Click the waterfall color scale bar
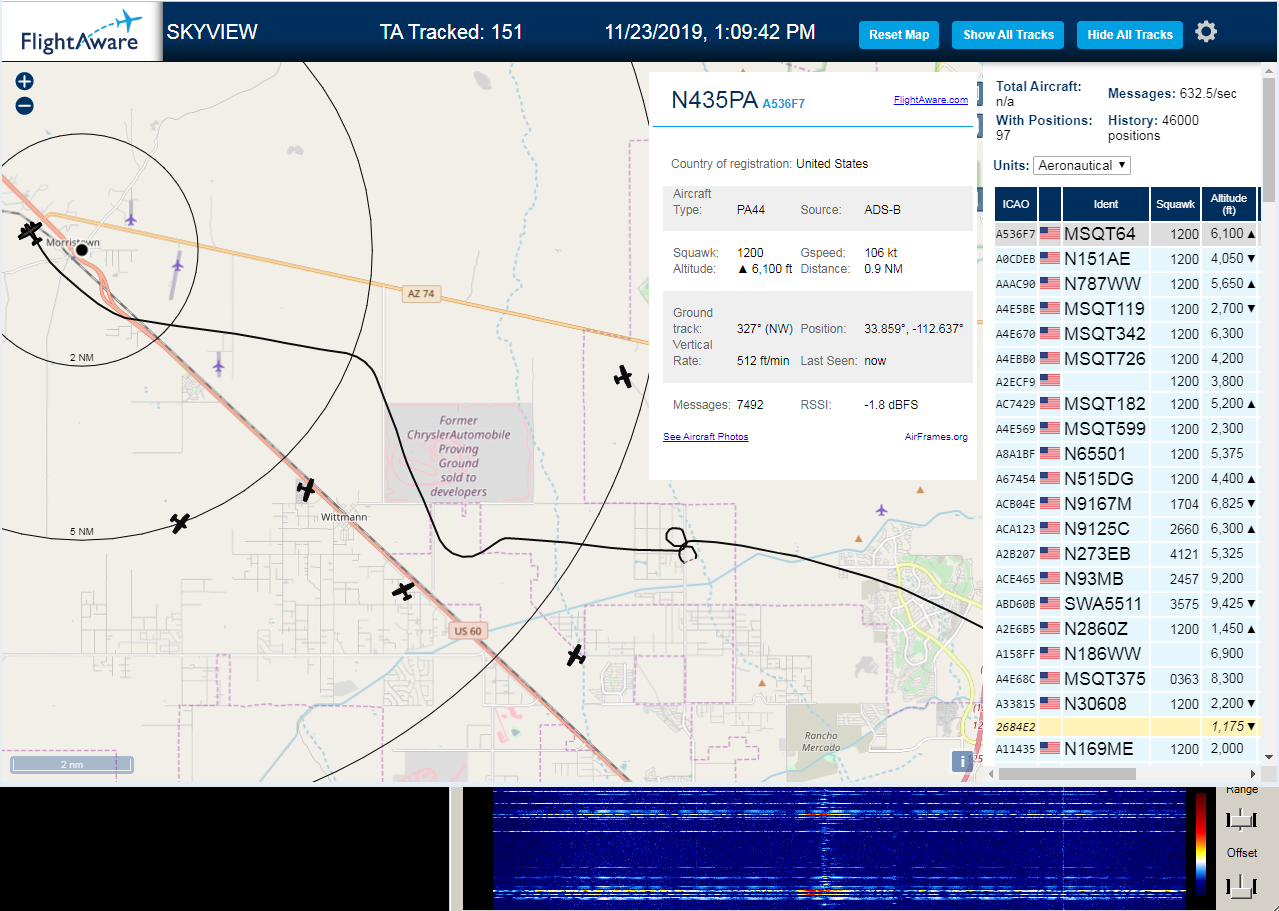 pos(1201,842)
